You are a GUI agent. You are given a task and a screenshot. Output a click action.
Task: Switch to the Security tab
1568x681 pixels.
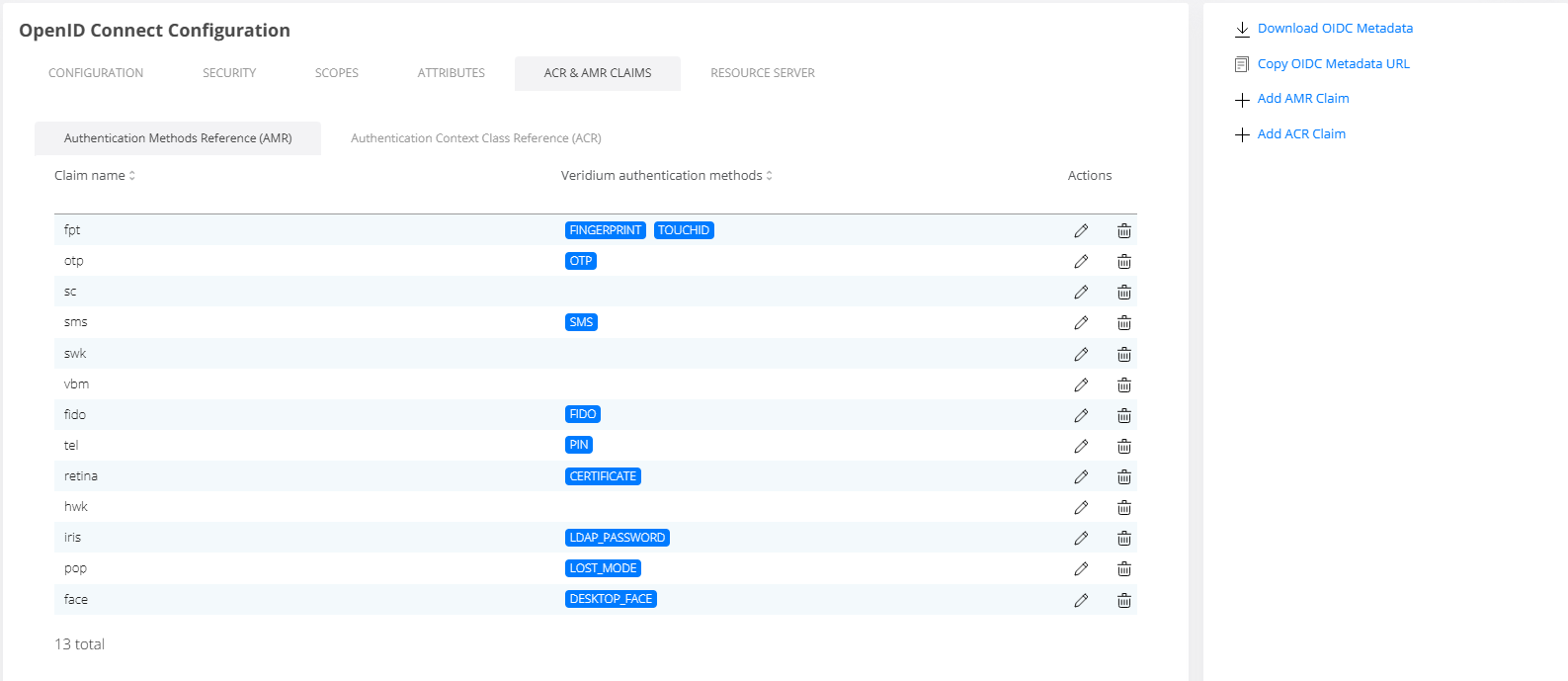click(x=229, y=73)
